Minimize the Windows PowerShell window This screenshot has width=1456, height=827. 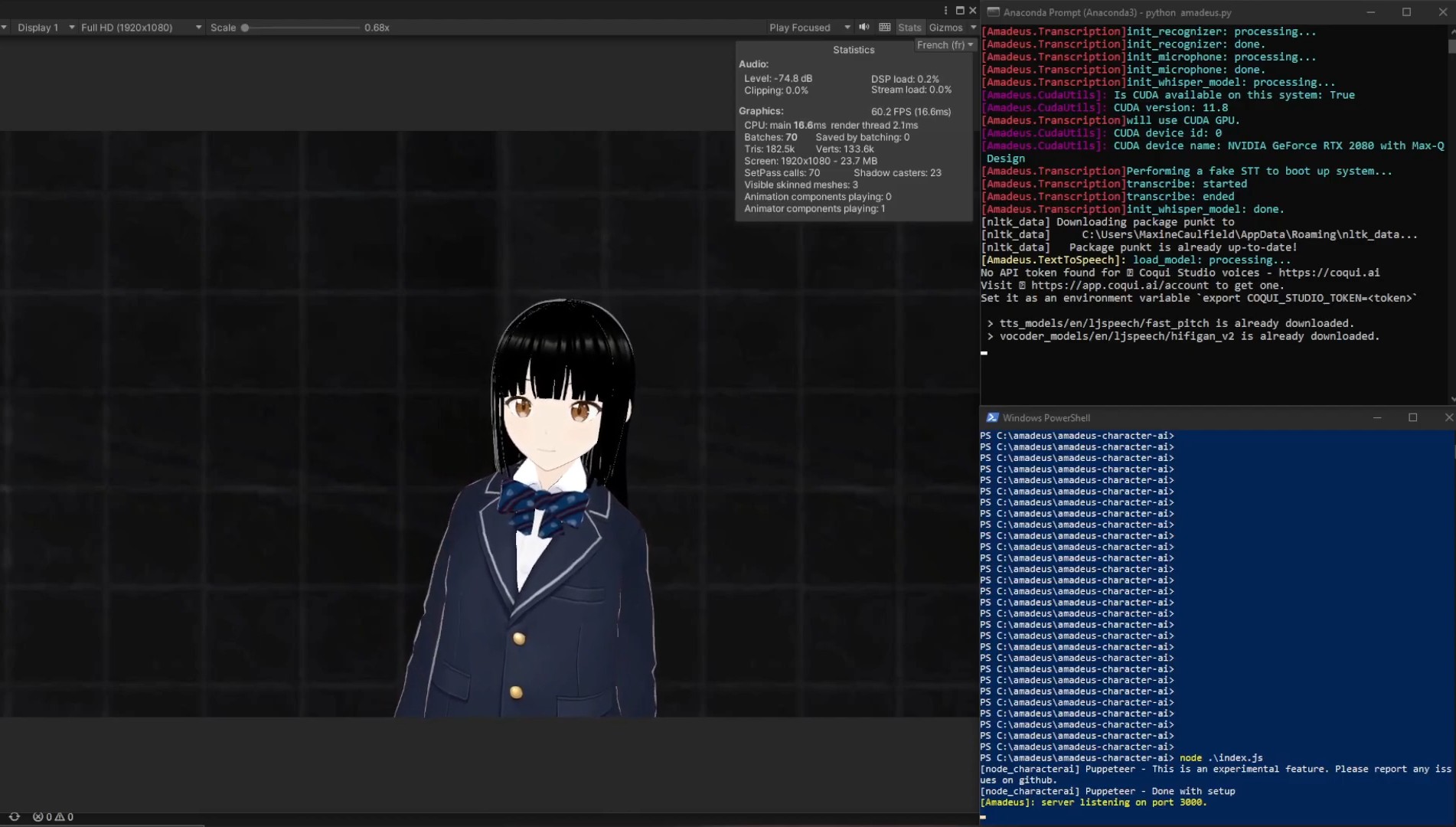tap(1377, 417)
